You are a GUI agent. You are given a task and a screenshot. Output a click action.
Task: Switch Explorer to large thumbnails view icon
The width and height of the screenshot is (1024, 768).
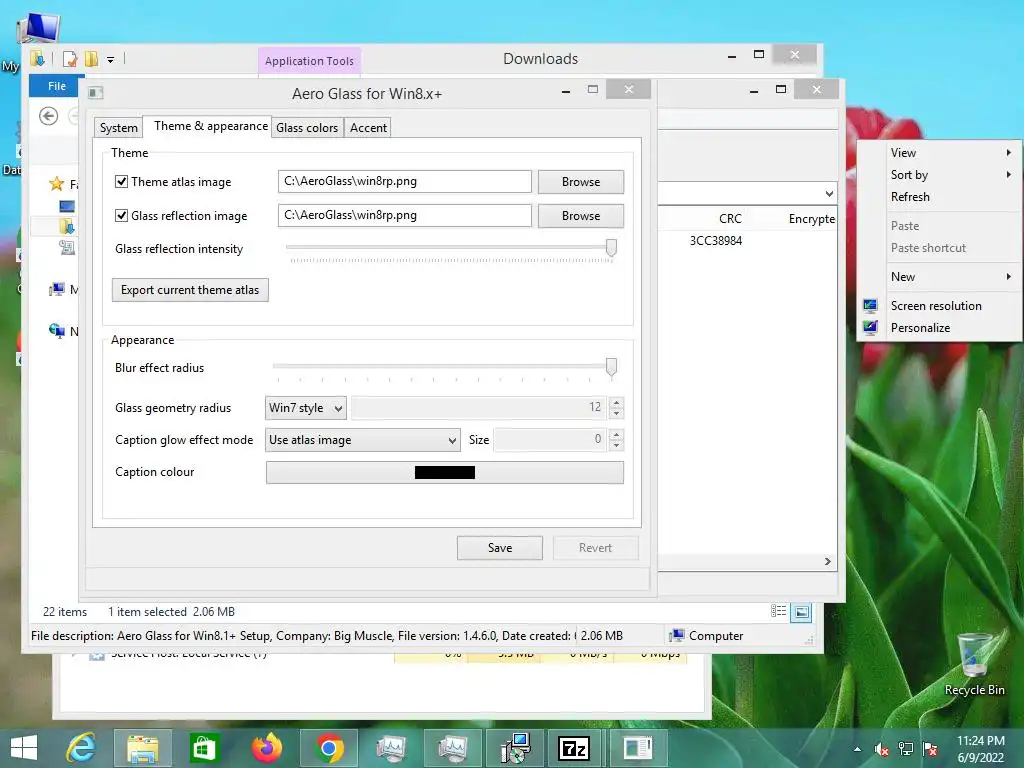pos(801,612)
